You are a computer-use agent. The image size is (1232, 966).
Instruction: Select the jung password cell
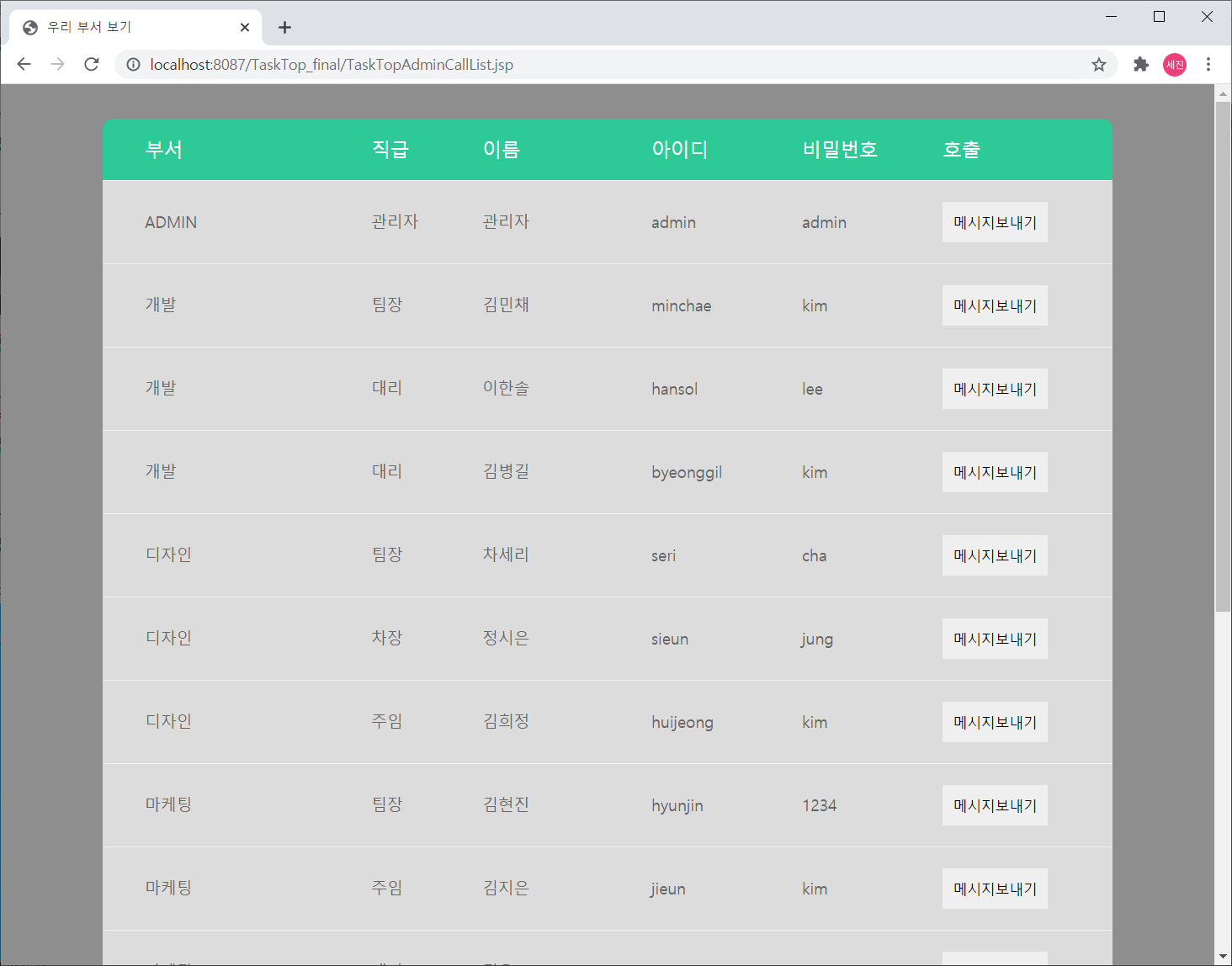(817, 640)
